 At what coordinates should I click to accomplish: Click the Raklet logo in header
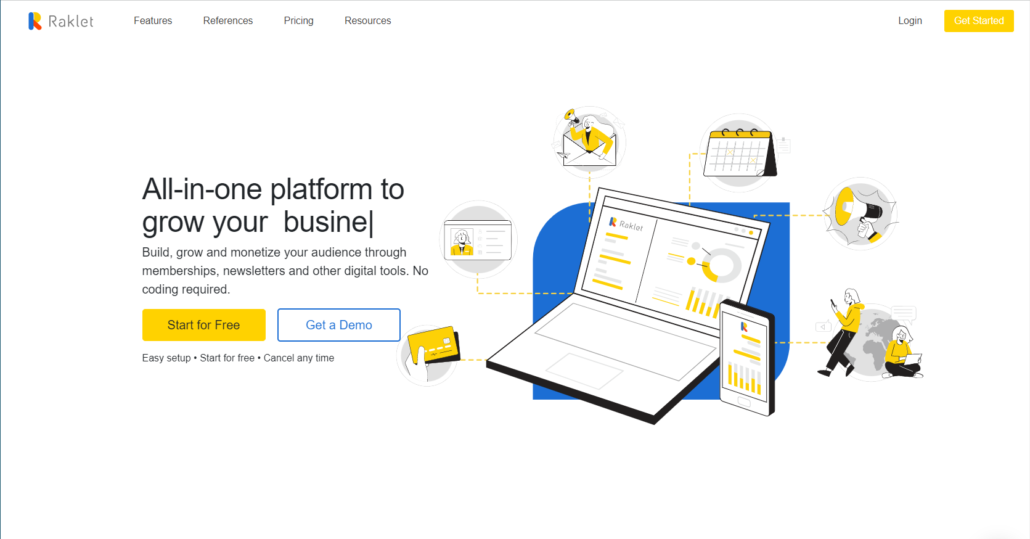(x=60, y=21)
